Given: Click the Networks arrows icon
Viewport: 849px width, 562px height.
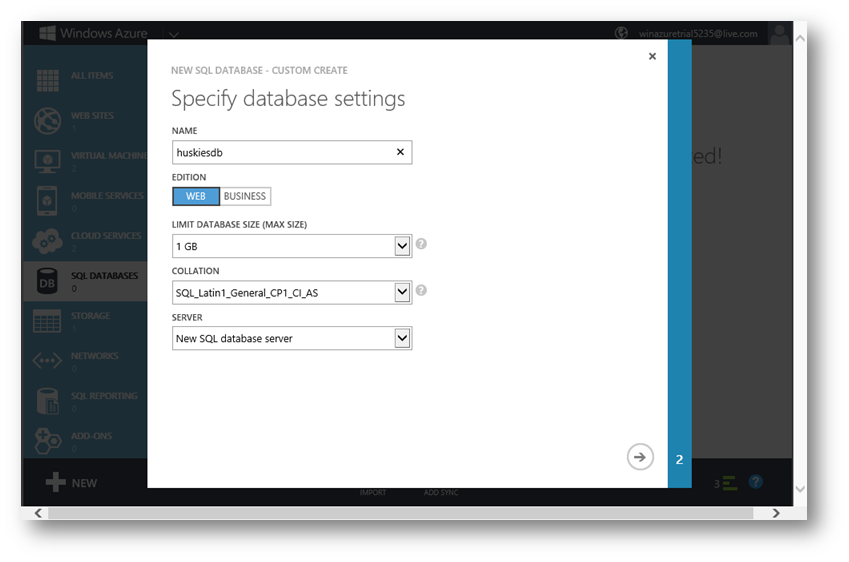Looking at the screenshot, I should coord(47,360).
